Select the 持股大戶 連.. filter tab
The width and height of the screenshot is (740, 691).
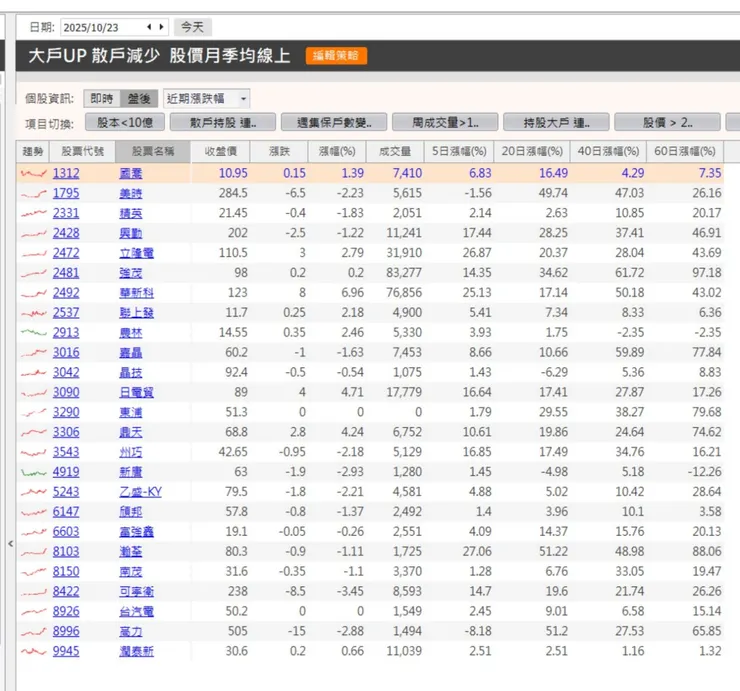556,122
